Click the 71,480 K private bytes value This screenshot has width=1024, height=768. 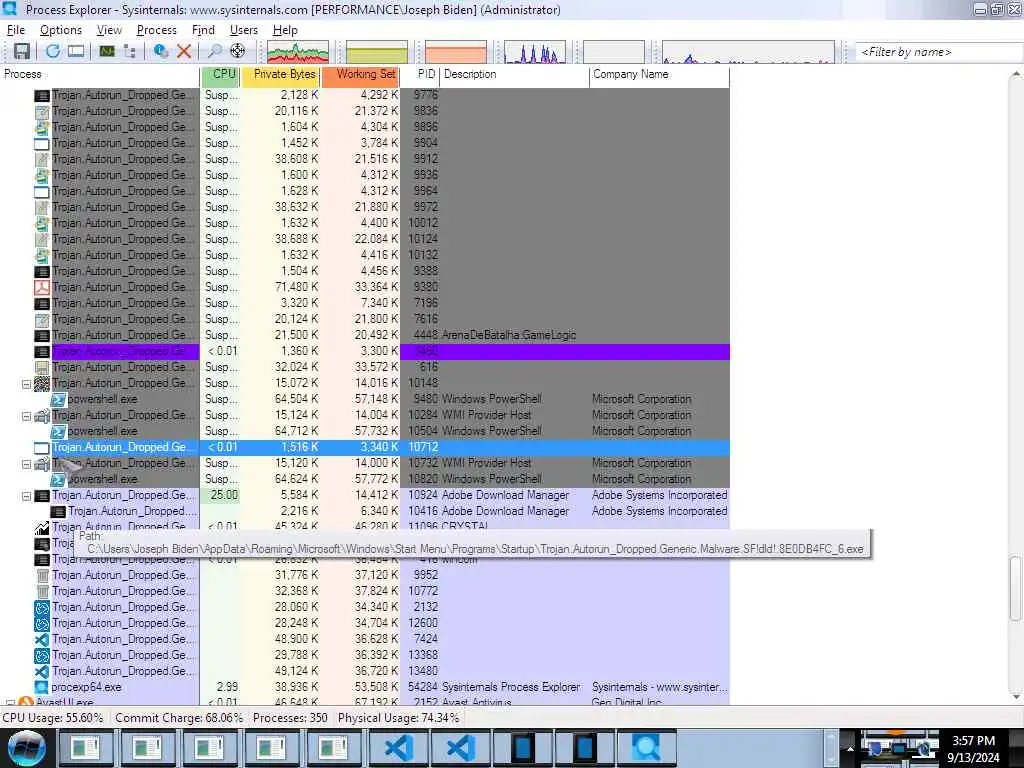point(295,287)
